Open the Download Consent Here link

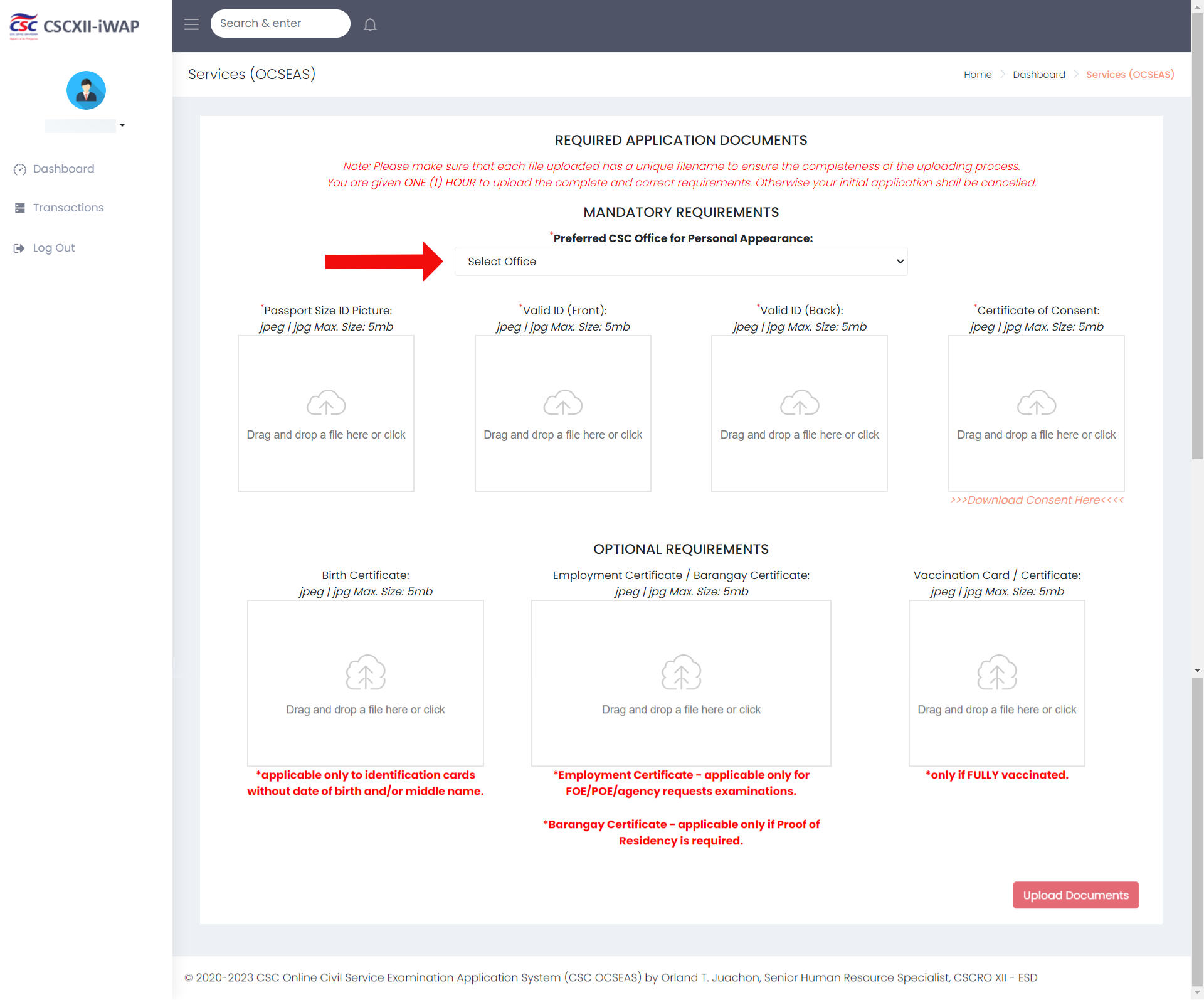coord(1037,500)
